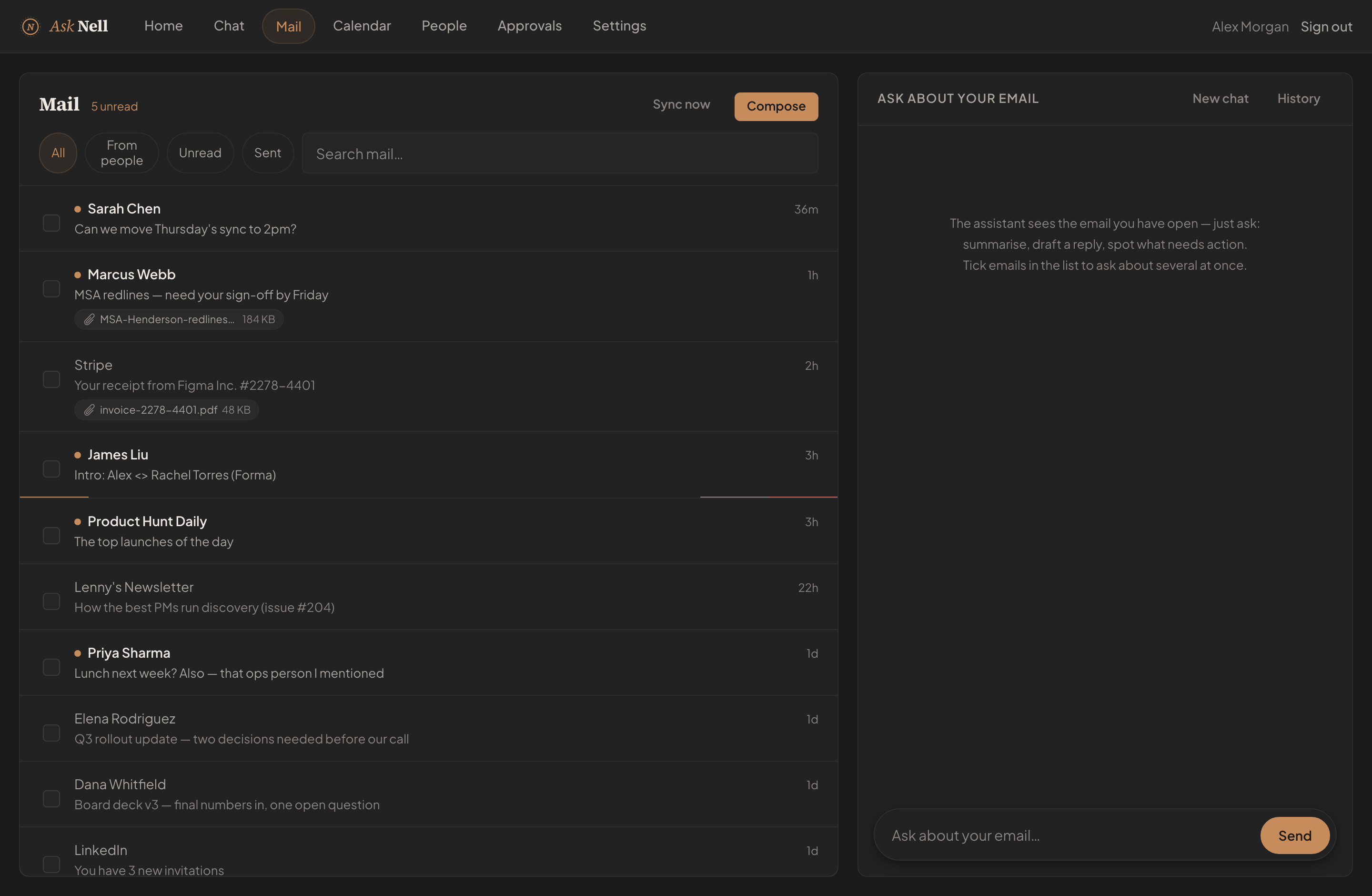1372x896 pixels.
Task: Click sender name Sarah Chen
Action: pos(124,209)
